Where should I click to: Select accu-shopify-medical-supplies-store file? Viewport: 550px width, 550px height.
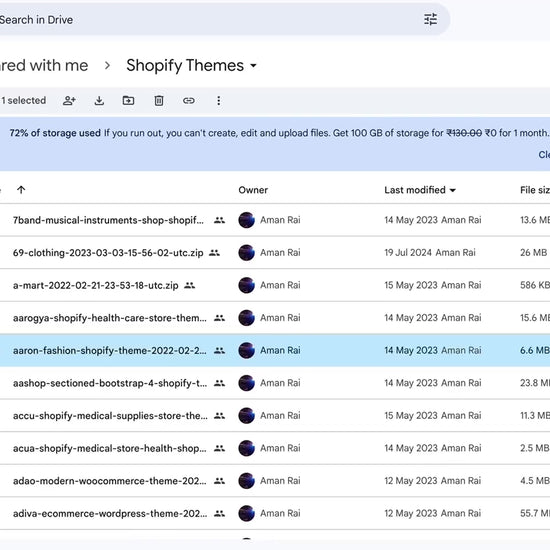(110, 416)
